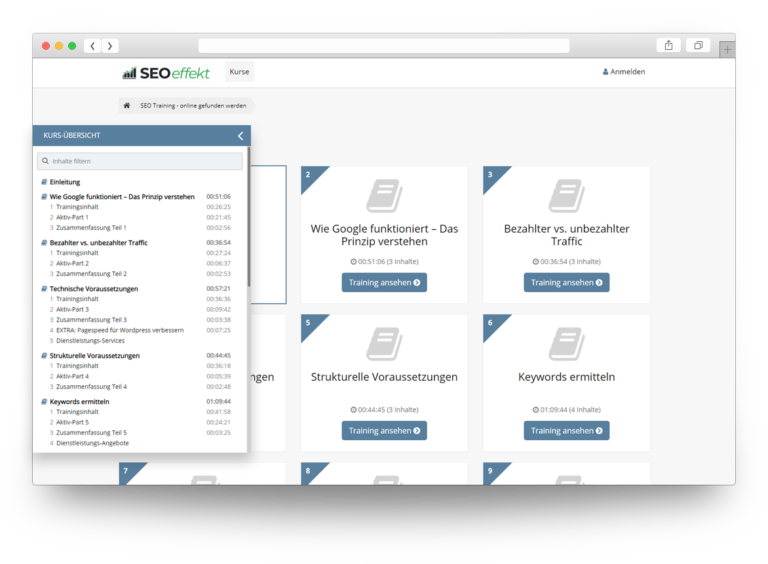Click 01:09:44 (4 Inhalte) duration text
Image resolution: width=768 pixels, height=564 pixels.
(566, 410)
